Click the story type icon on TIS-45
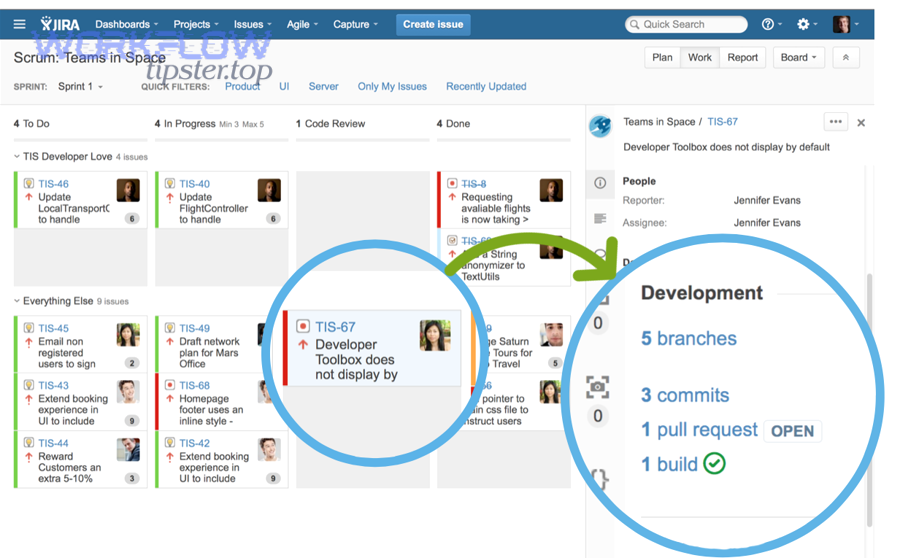900x558 pixels. click(29, 327)
